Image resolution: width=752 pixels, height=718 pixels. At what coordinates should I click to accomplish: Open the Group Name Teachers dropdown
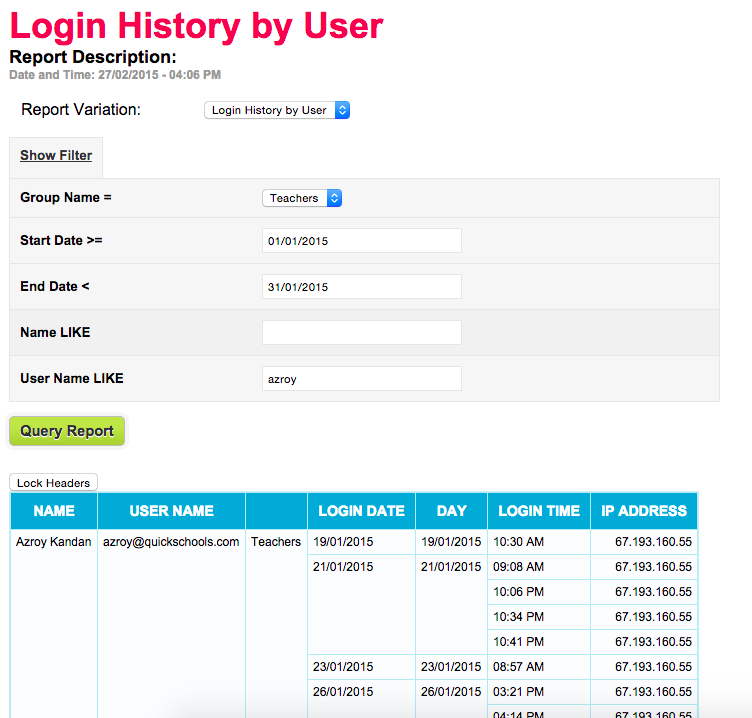coord(301,198)
